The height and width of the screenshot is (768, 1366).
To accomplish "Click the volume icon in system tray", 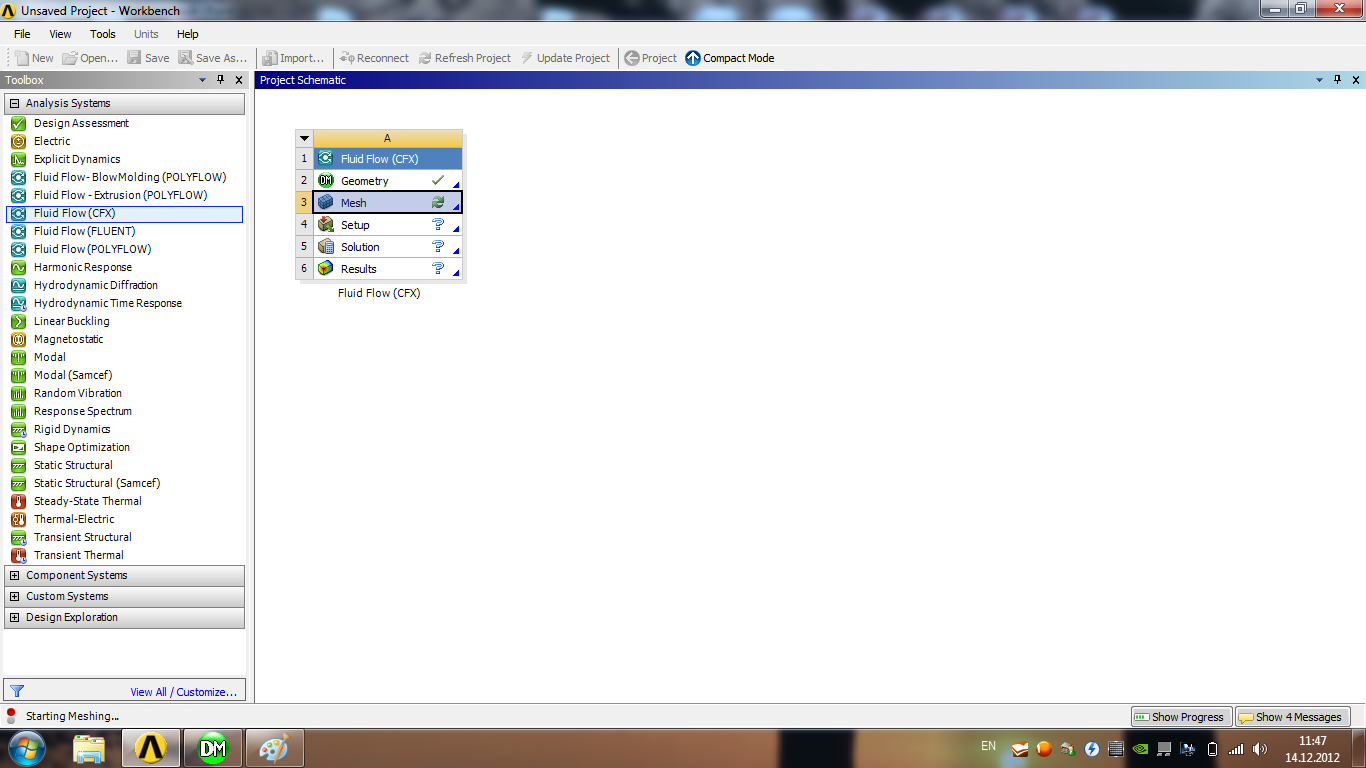I will point(1259,748).
